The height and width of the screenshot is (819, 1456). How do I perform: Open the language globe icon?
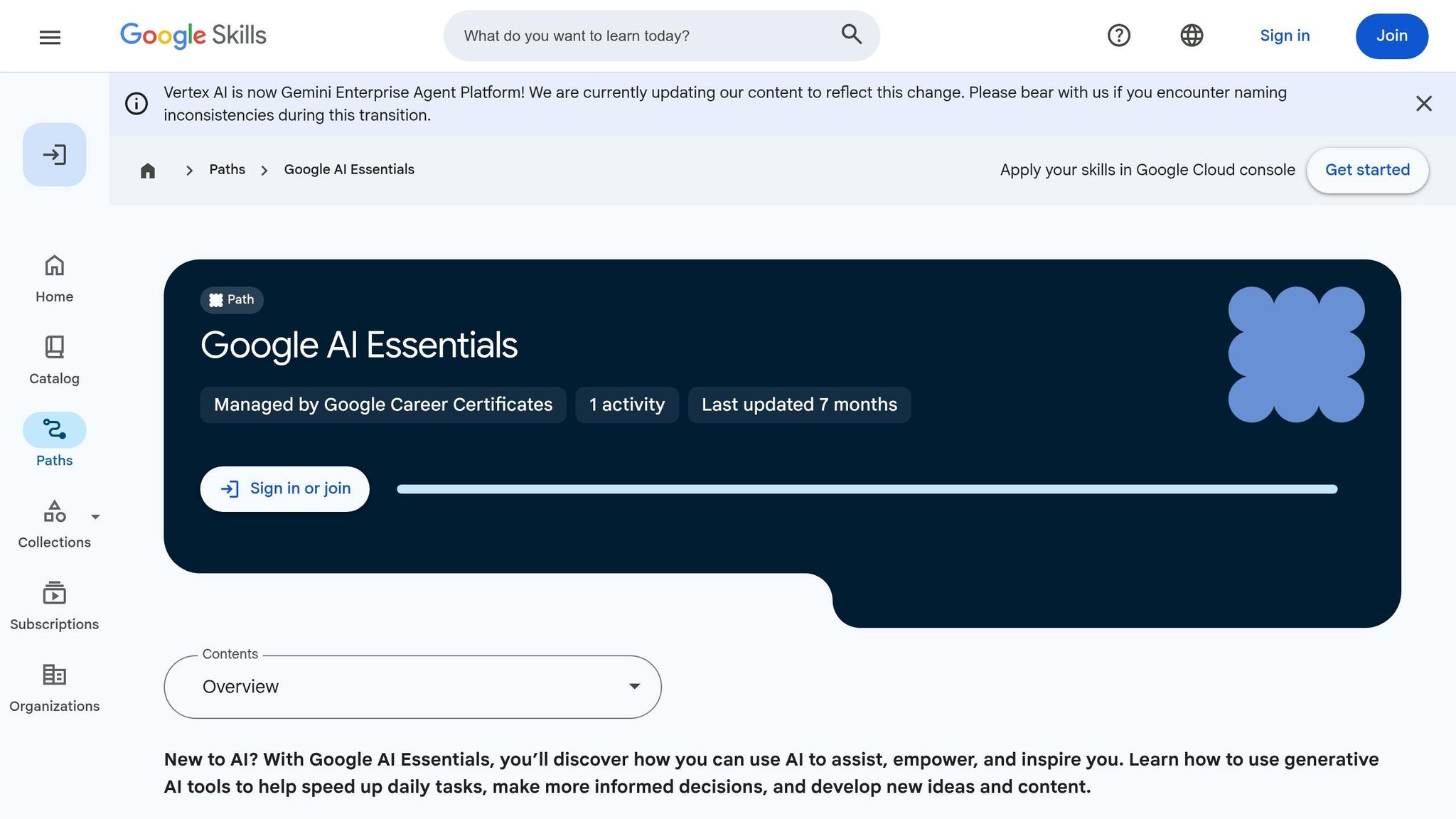1192,36
